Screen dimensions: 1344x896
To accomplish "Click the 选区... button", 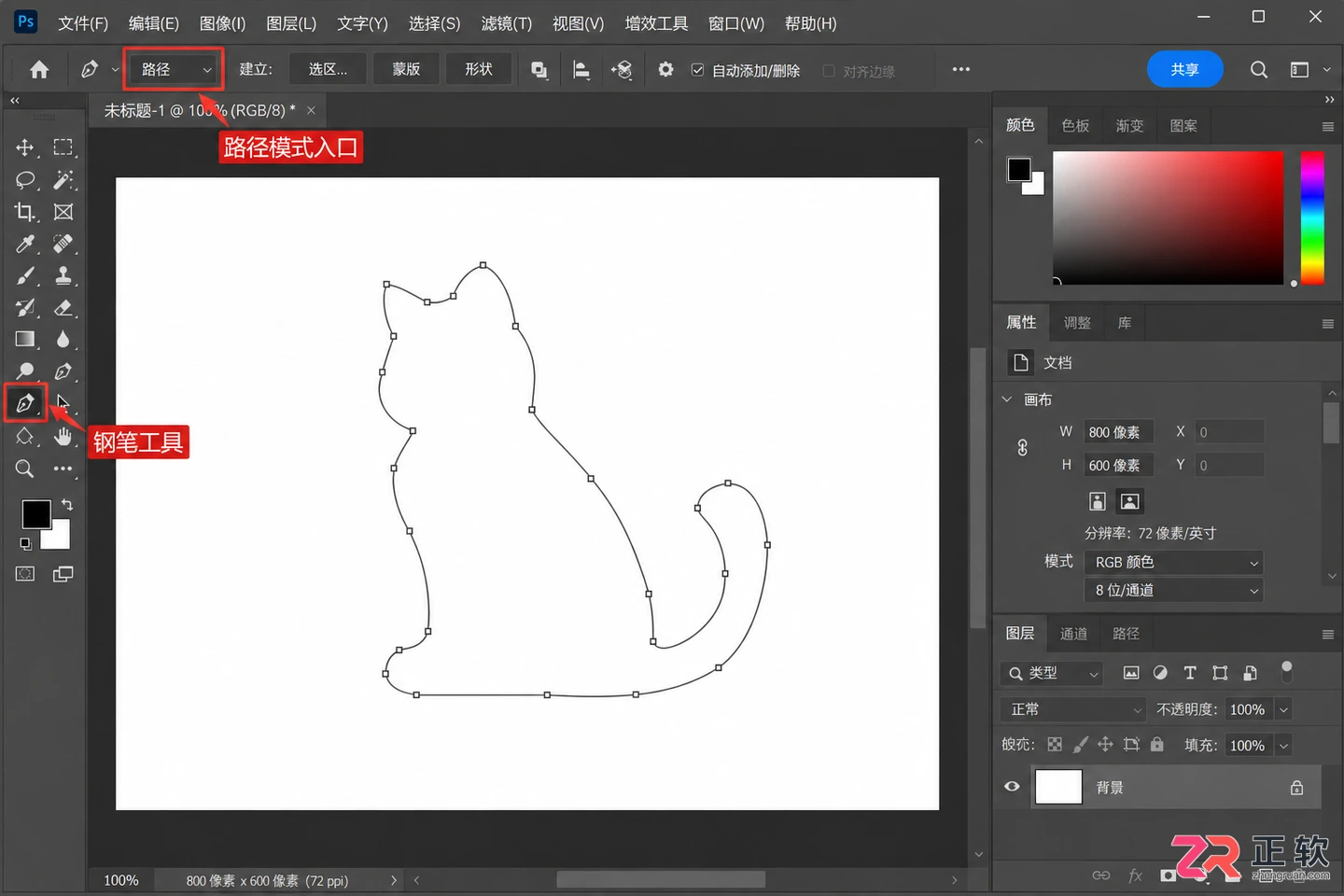I will [x=328, y=69].
